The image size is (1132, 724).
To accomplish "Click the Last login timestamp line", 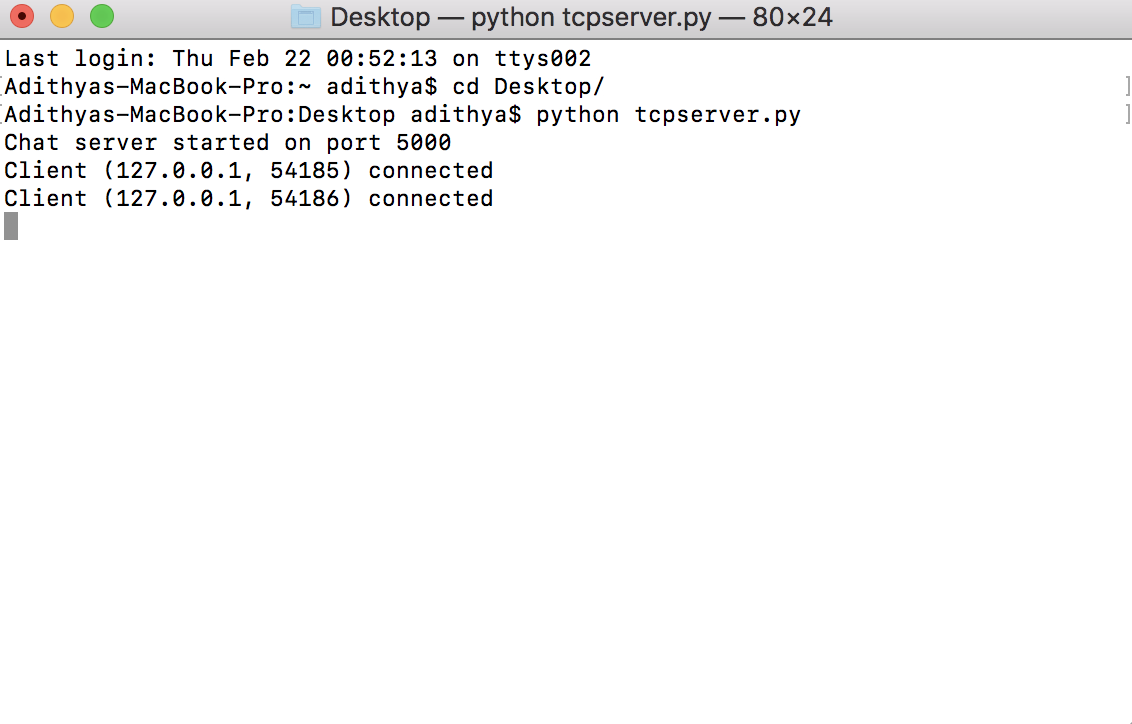I will tap(295, 58).
